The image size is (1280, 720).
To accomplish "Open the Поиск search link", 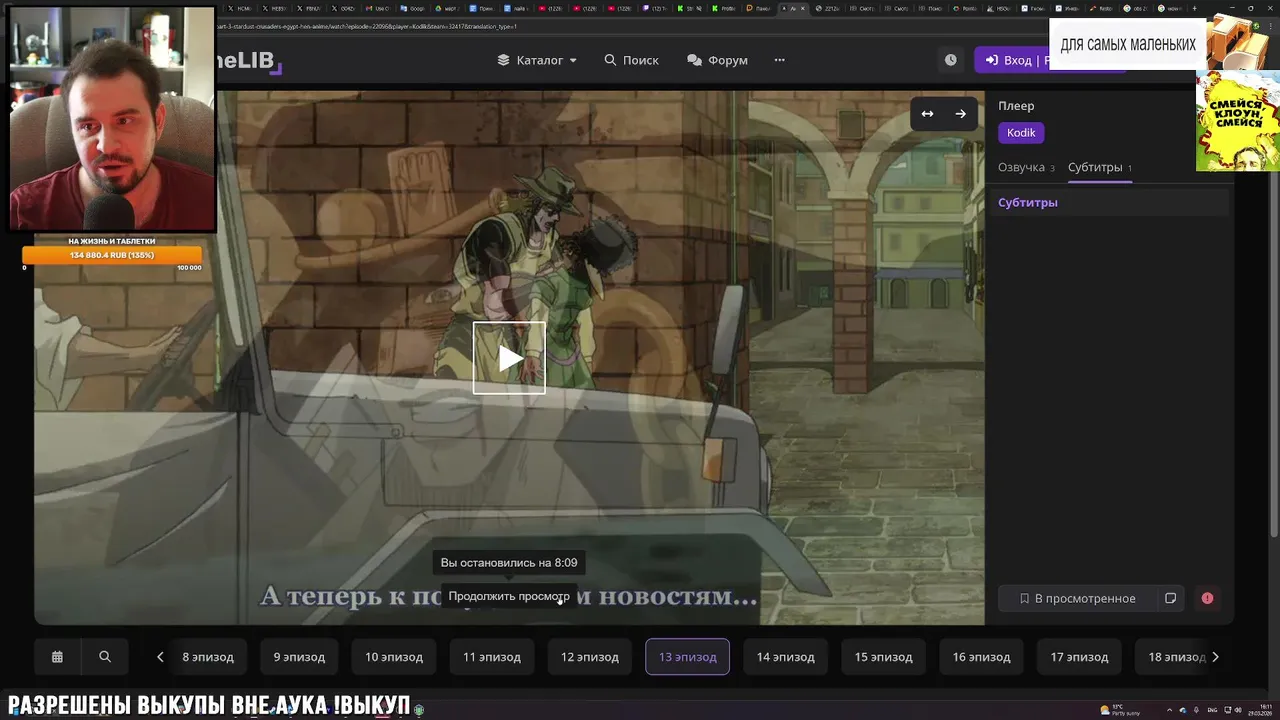I will point(631,60).
